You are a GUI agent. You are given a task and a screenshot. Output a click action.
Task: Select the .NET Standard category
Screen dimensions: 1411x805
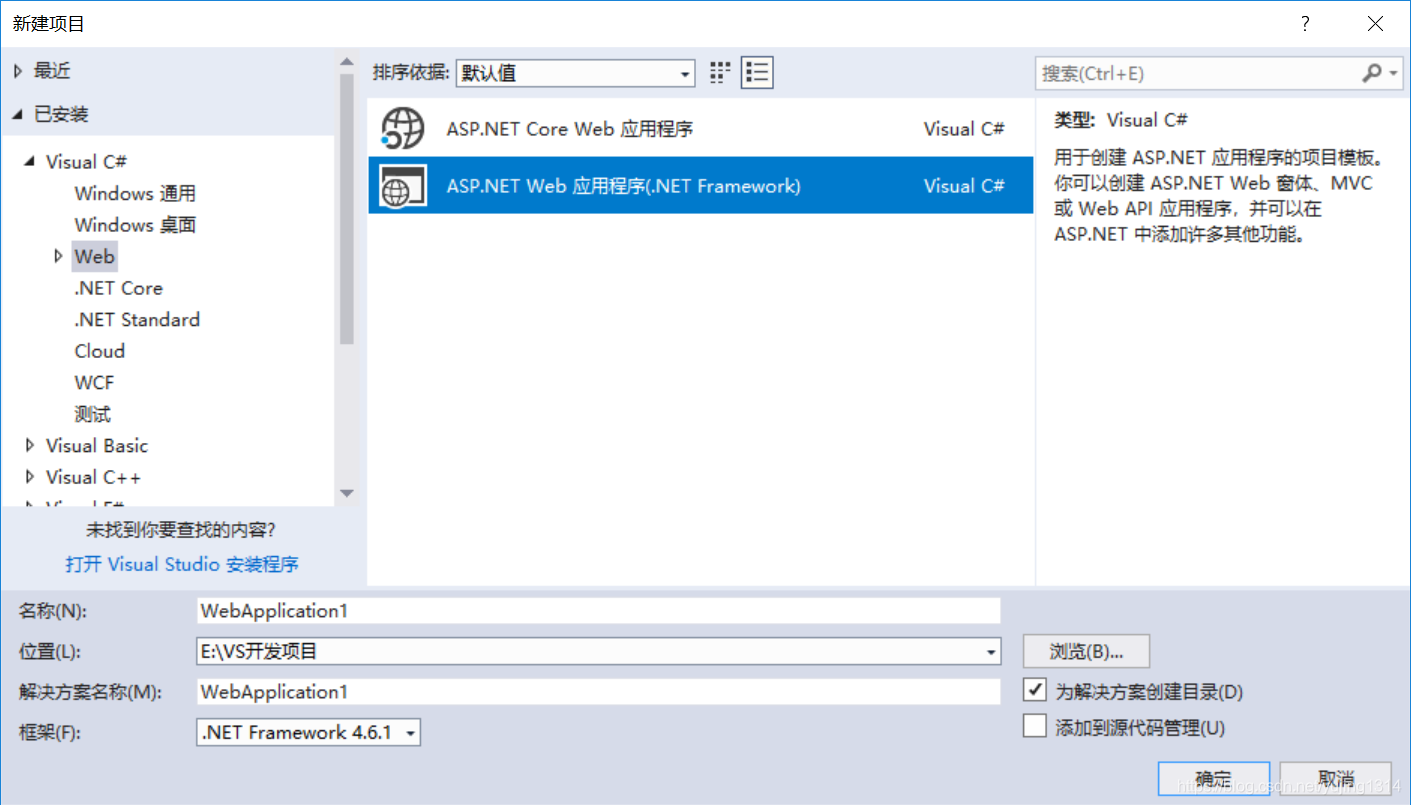click(137, 320)
